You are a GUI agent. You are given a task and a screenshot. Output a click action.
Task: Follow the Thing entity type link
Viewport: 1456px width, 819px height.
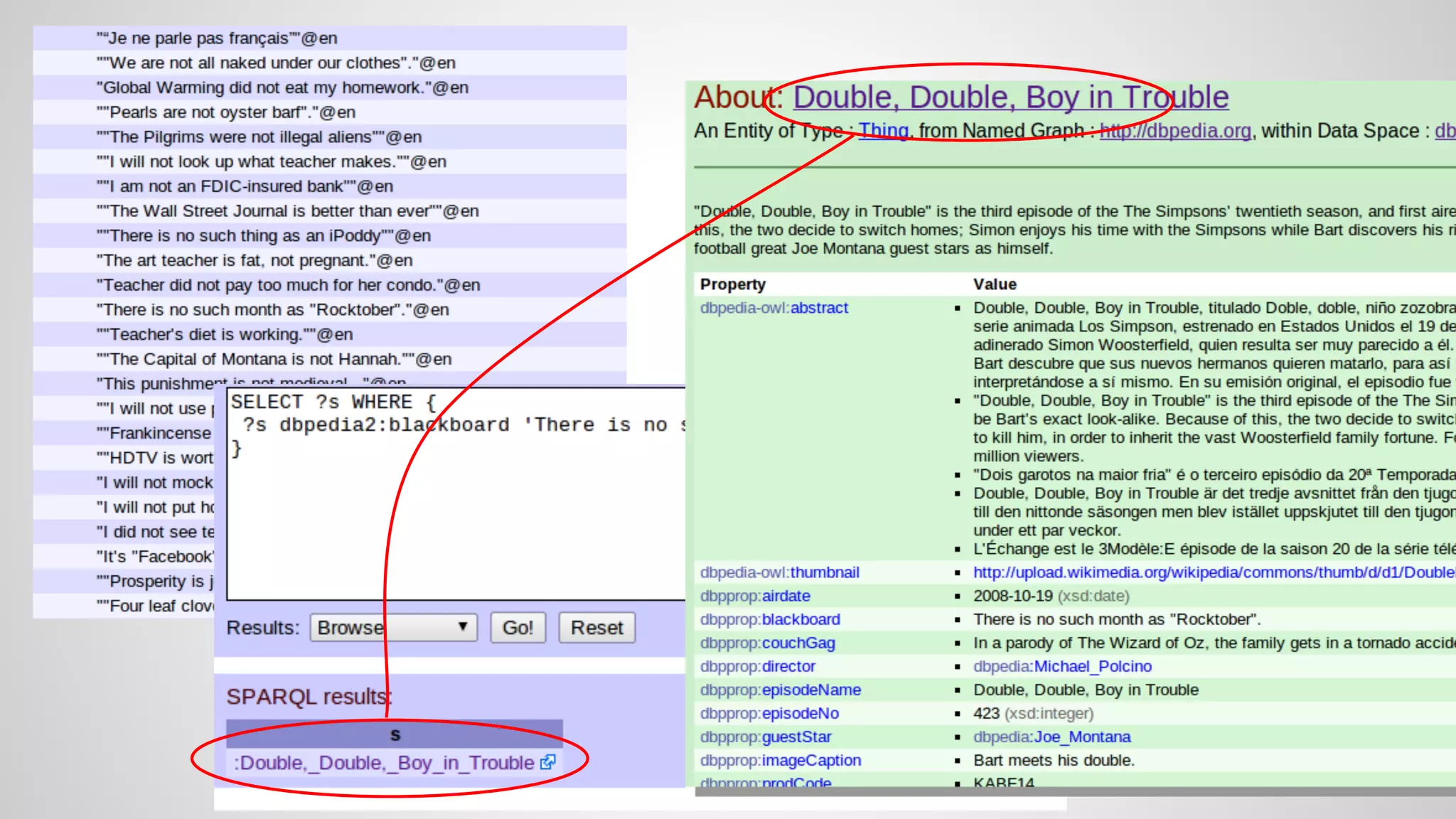884,131
